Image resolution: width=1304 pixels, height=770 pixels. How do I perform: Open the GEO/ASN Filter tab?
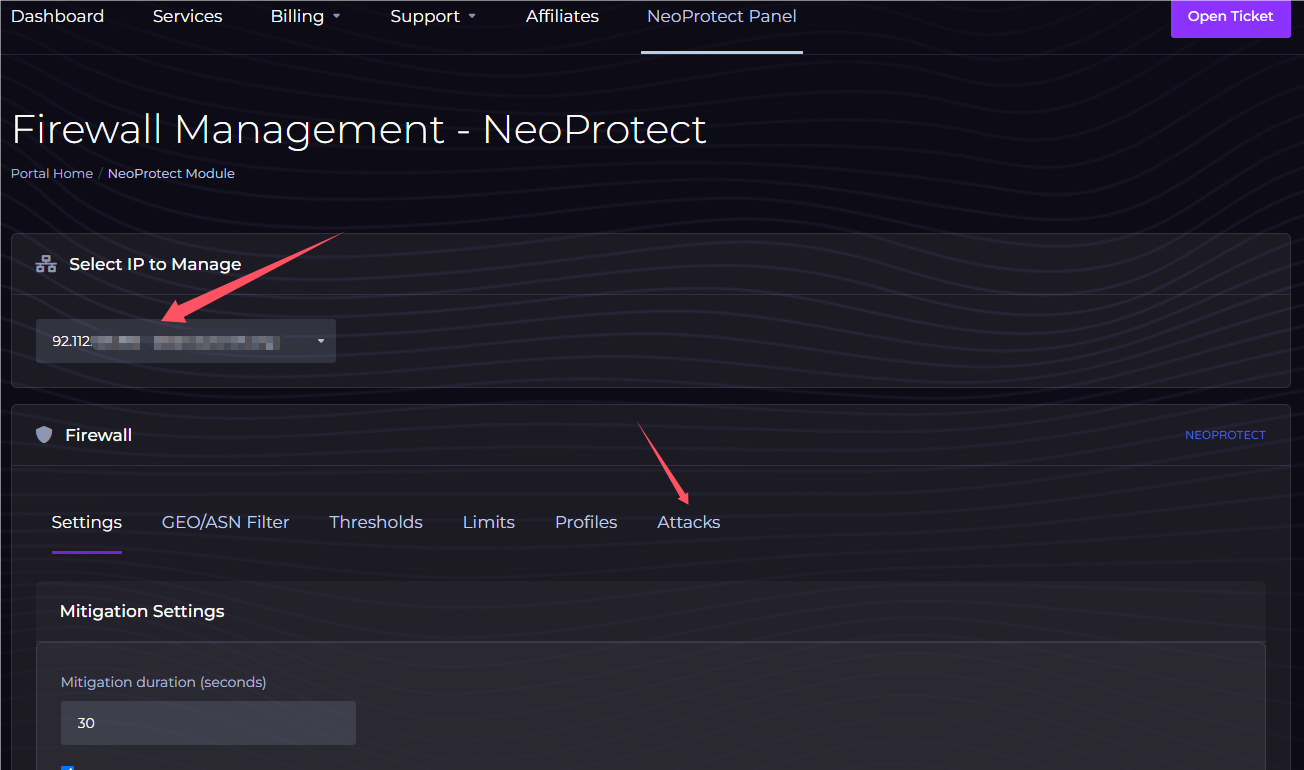[225, 522]
